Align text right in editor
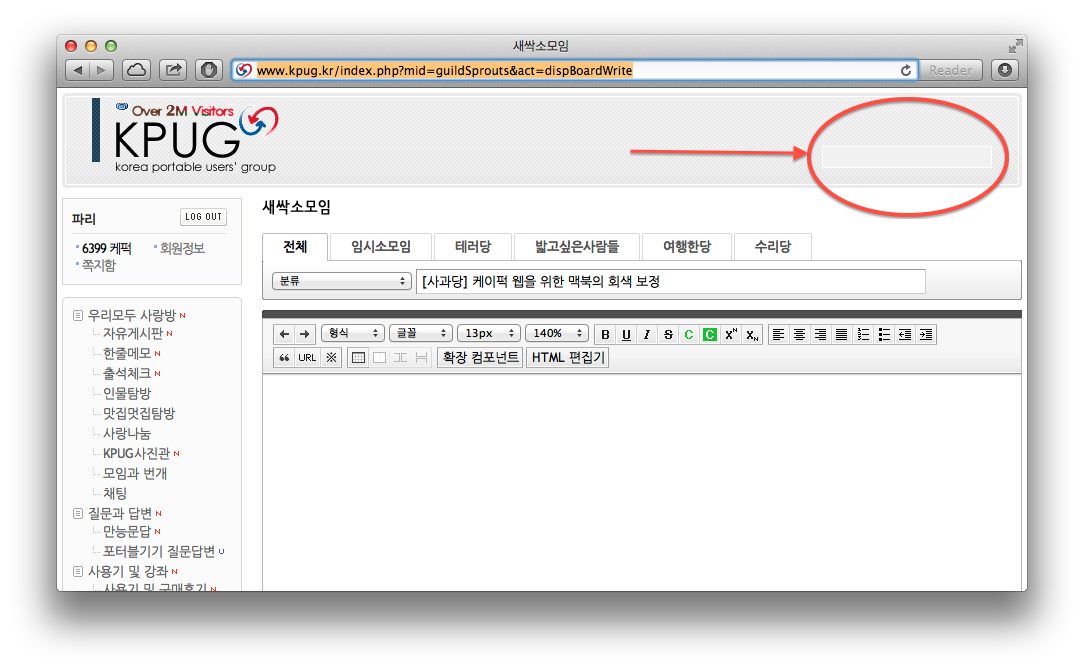Image resolution: width=1084 pixels, height=670 pixels. click(x=821, y=335)
